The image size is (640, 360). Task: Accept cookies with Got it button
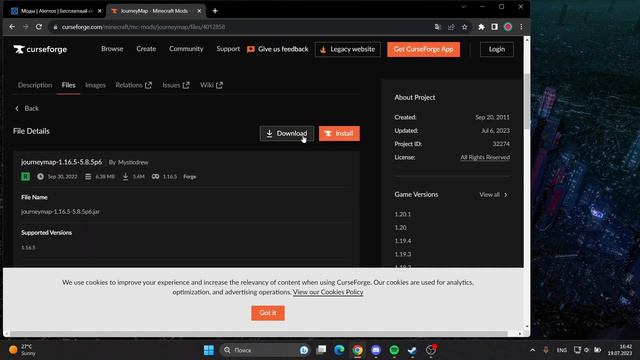(x=268, y=313)
